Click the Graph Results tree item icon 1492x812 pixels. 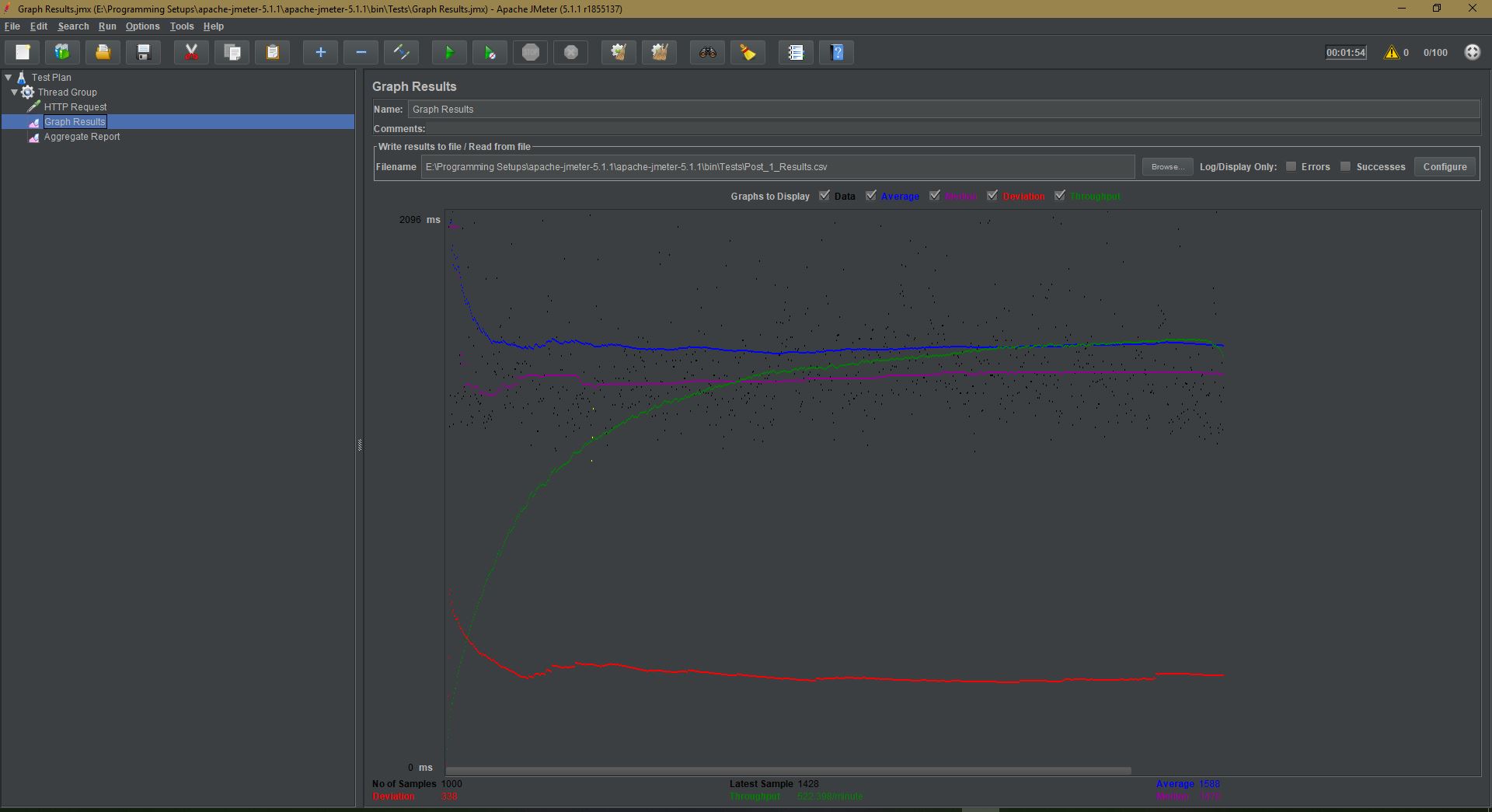point(34,122)
